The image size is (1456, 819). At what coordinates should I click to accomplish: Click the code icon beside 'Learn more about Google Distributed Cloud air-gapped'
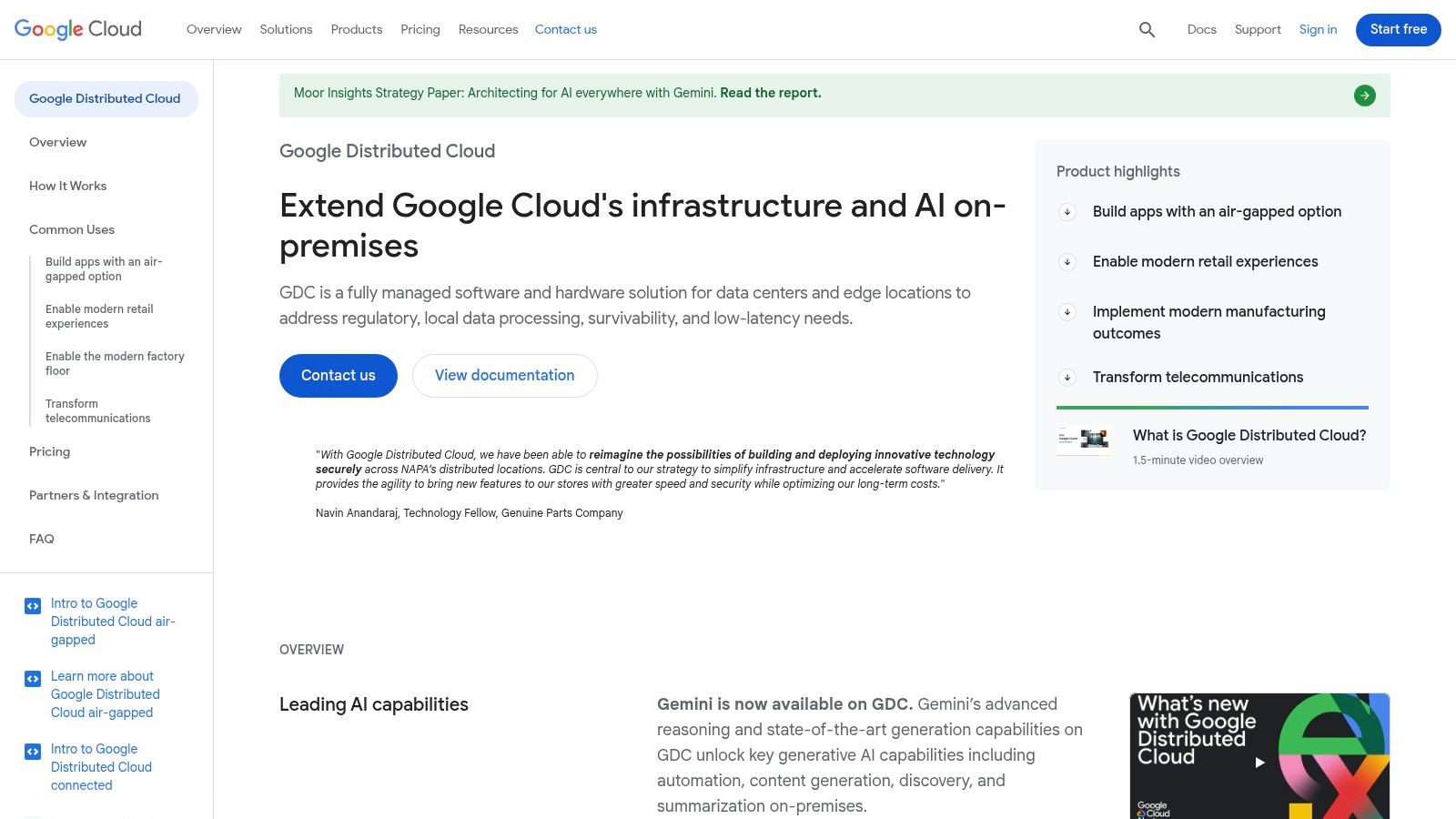point(33,679)
